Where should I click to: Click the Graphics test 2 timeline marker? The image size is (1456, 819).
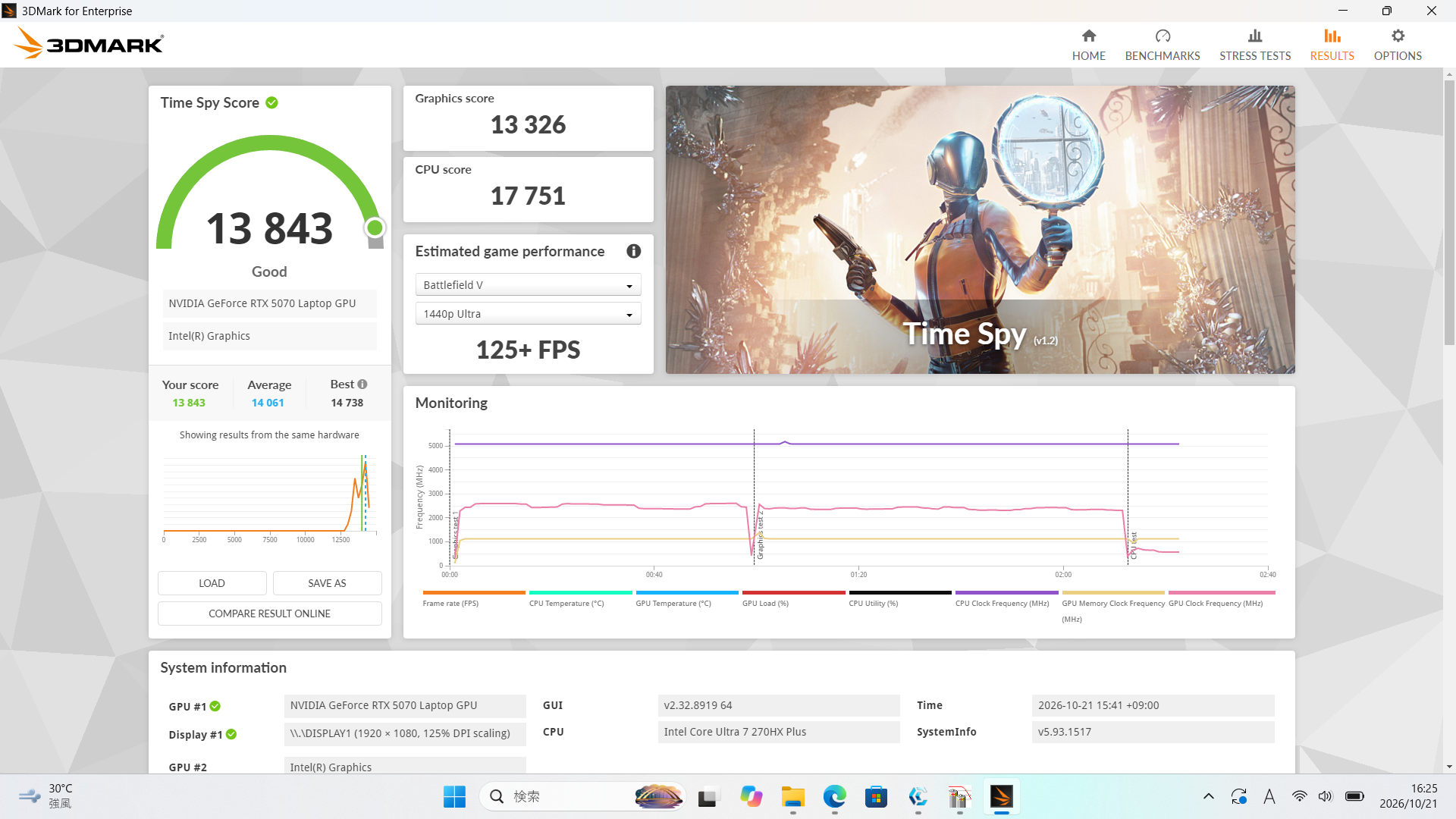(755, 497)
